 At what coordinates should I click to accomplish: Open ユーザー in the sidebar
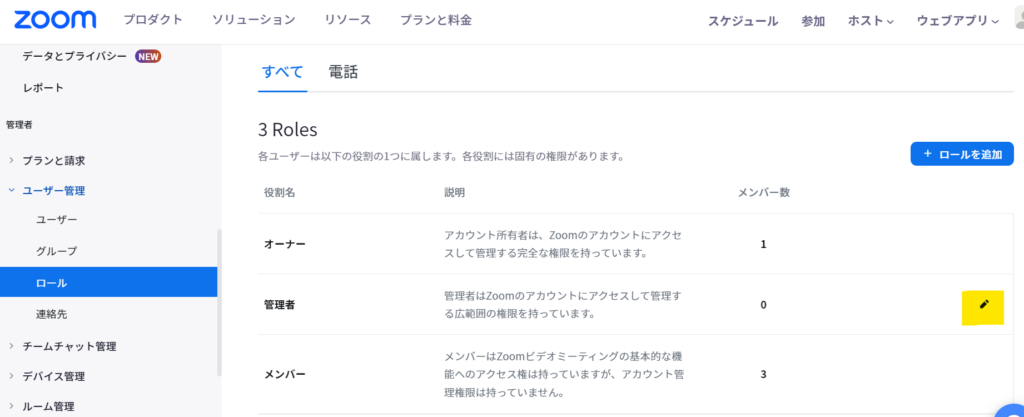pos(56,219)
